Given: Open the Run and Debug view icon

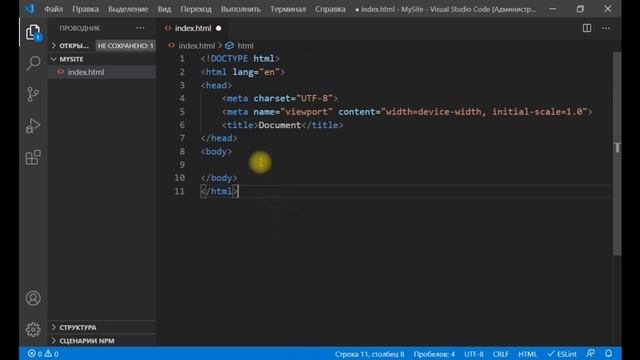Looking at the screenshot, I should point(33,126).
